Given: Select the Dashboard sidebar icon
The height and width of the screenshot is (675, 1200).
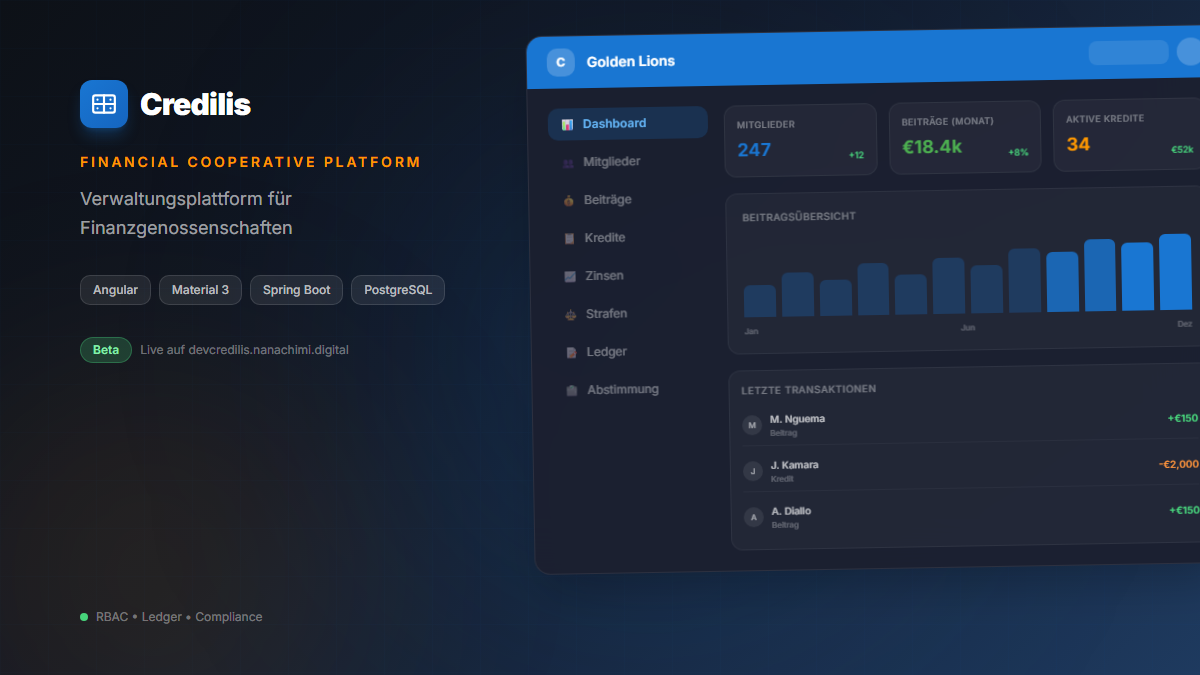Looking at the screenshot, I should 566,122.
